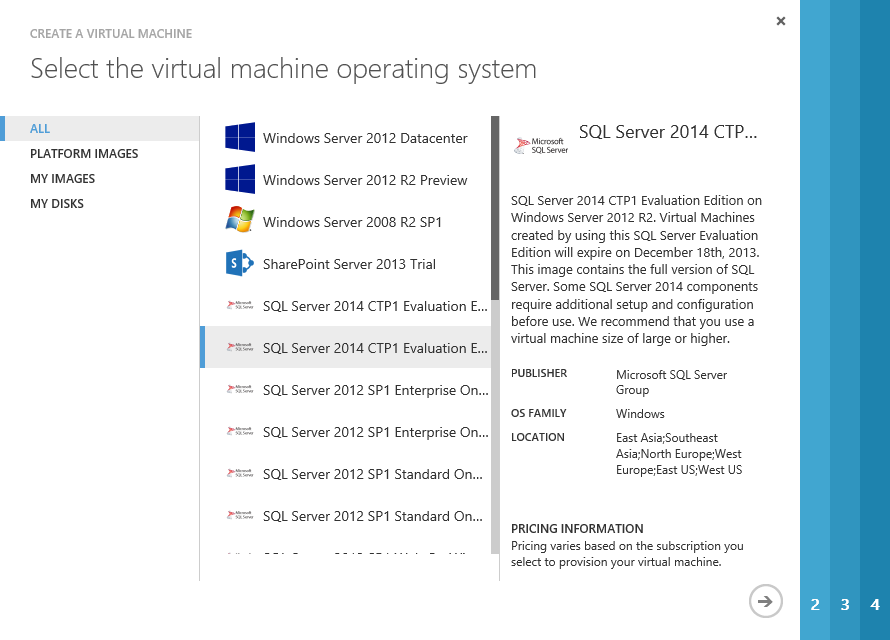Select the SharePoint Server 2013 Trial icon
The image size is (890, 640).
(240, 263)
